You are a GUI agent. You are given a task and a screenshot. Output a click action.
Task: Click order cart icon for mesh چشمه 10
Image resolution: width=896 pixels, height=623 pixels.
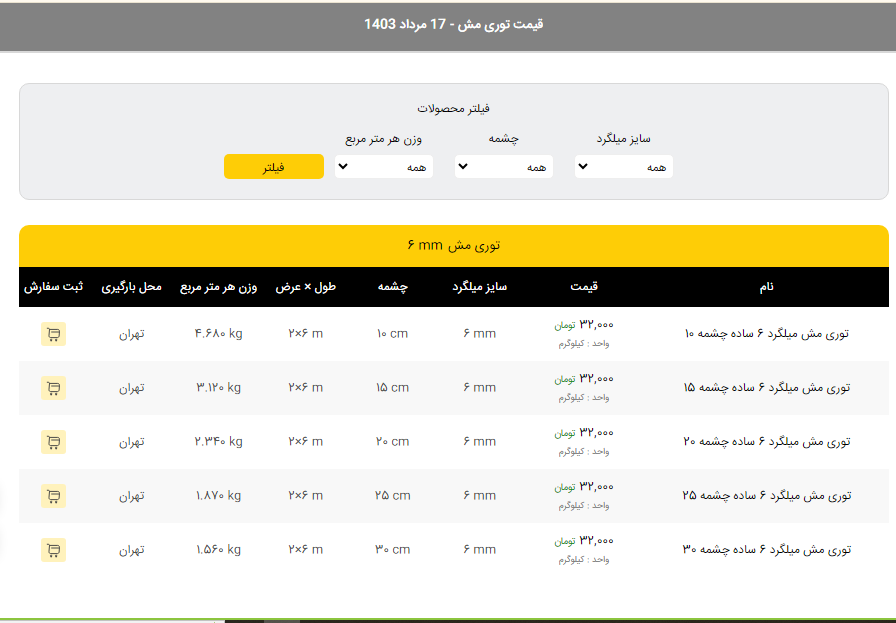coord(53,334)
